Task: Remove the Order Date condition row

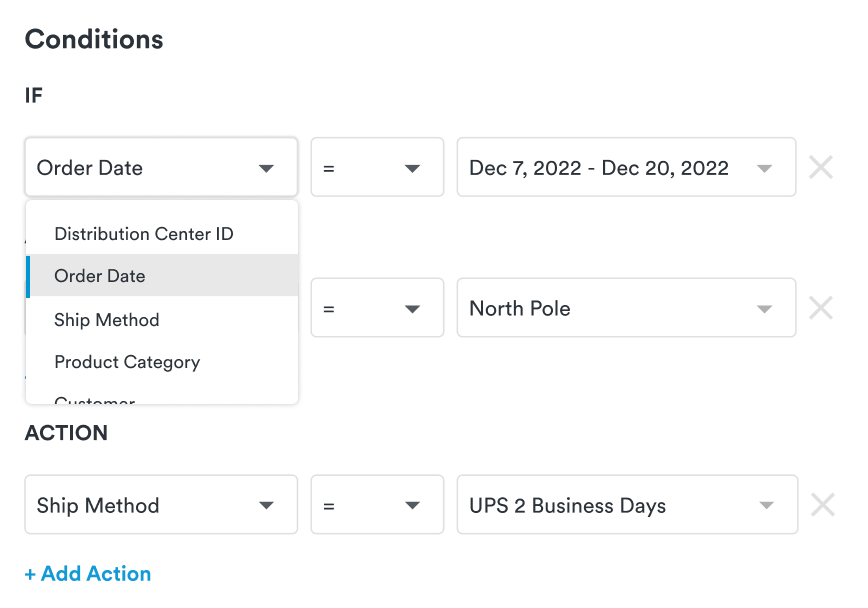Action: tap(821, 167)
